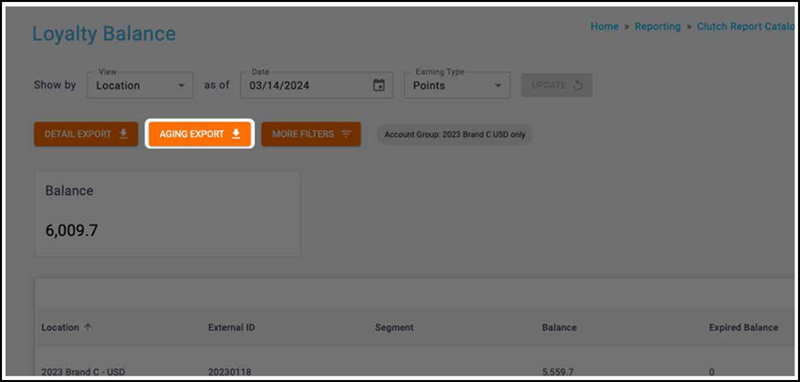Open the calendar picker icon in the Date field
Screen dimensions: 800x382
(x=379, y=85)
